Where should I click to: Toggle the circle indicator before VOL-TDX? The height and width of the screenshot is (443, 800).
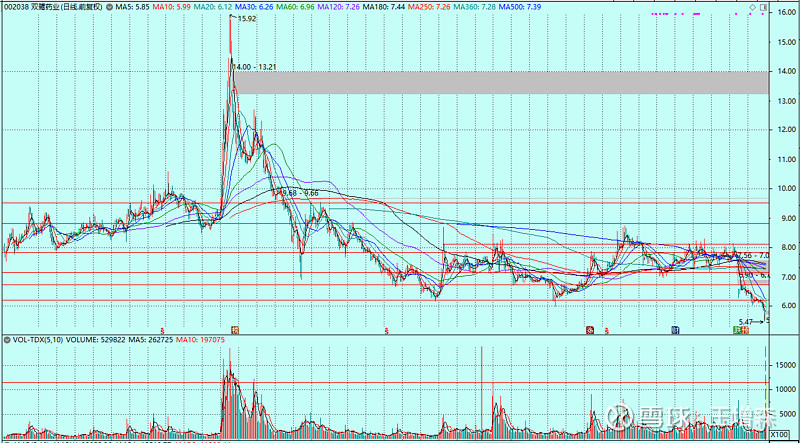[x=6, y=339]
